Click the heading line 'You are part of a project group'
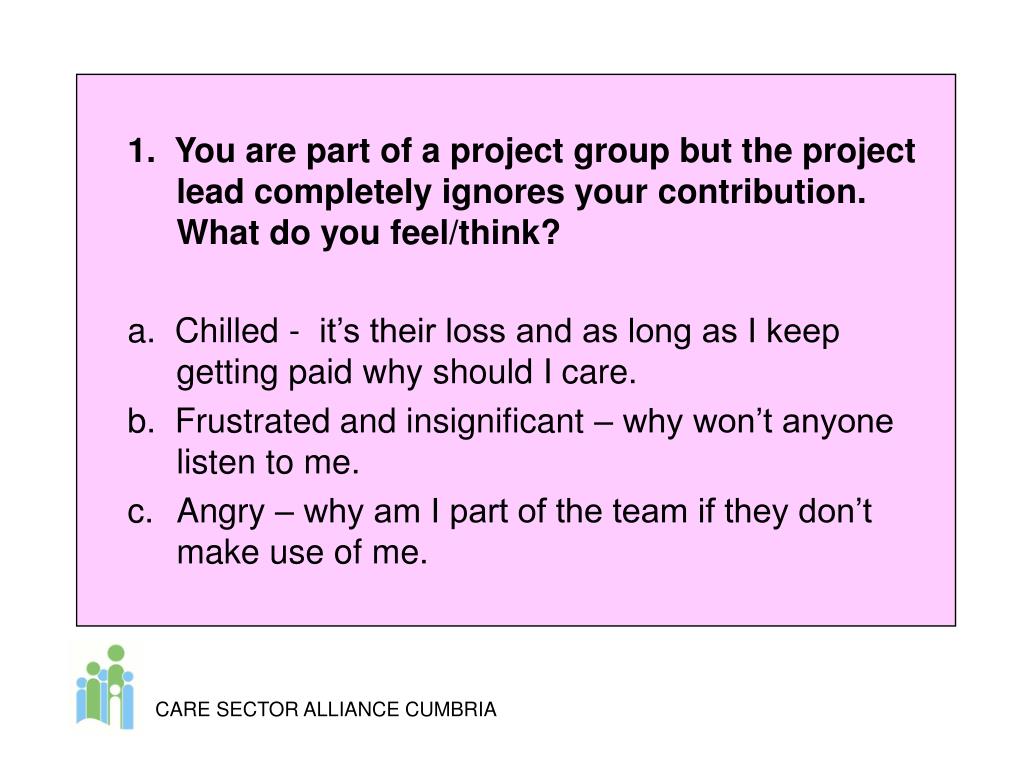 point(421,152)
